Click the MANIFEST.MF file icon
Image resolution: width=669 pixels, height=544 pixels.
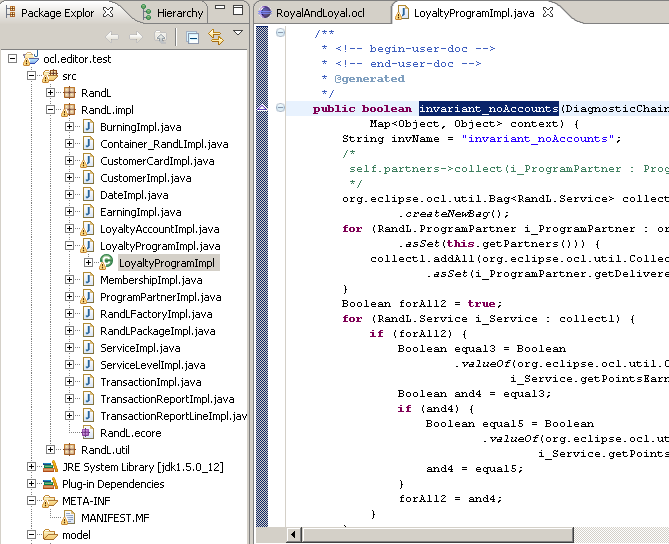click(68, 518)
